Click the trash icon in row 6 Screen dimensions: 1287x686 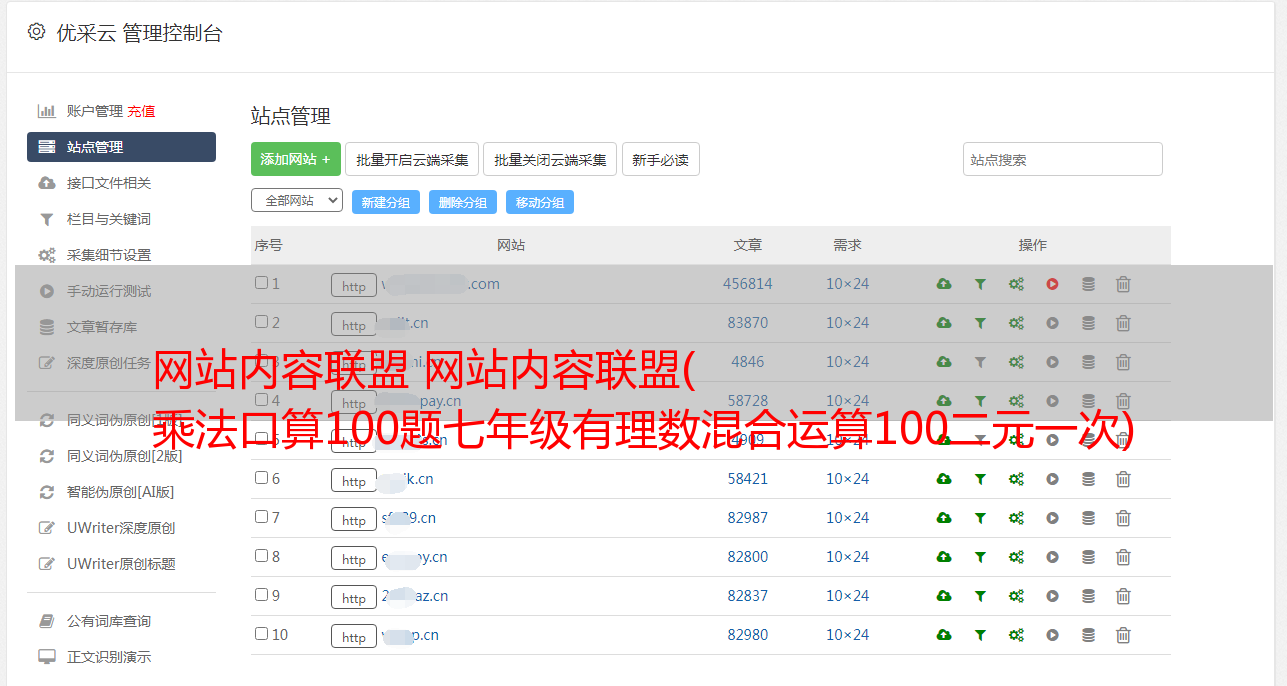pos(1123,479)
